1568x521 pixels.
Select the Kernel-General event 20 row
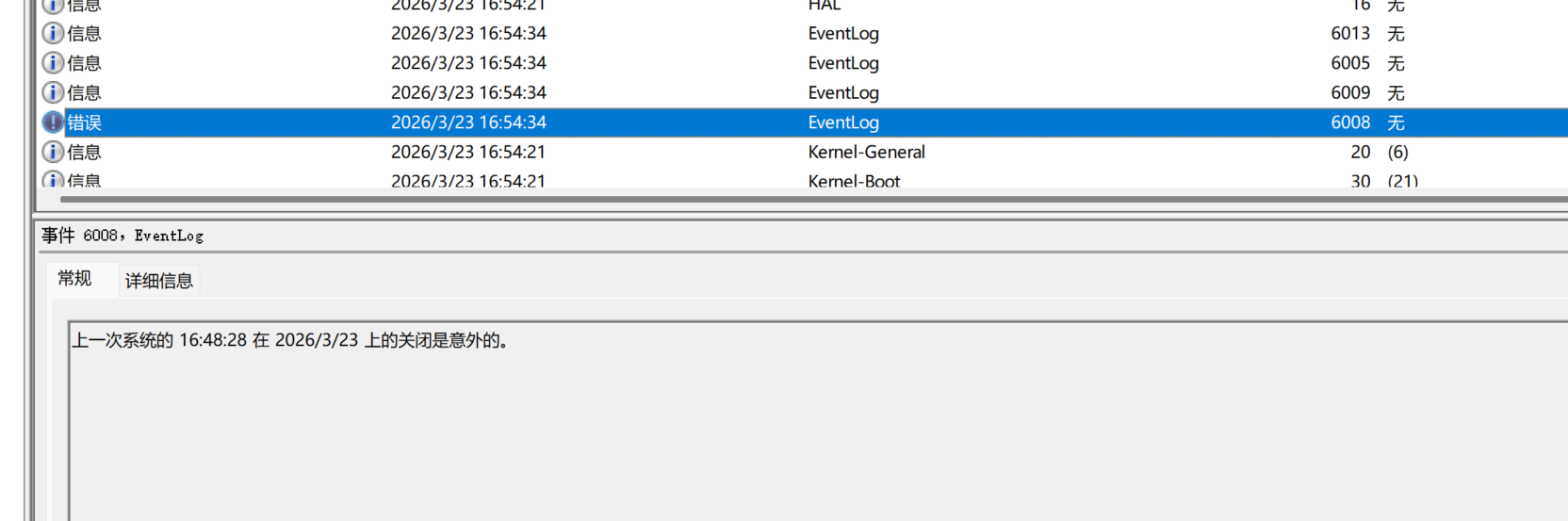tap(803, 152)
